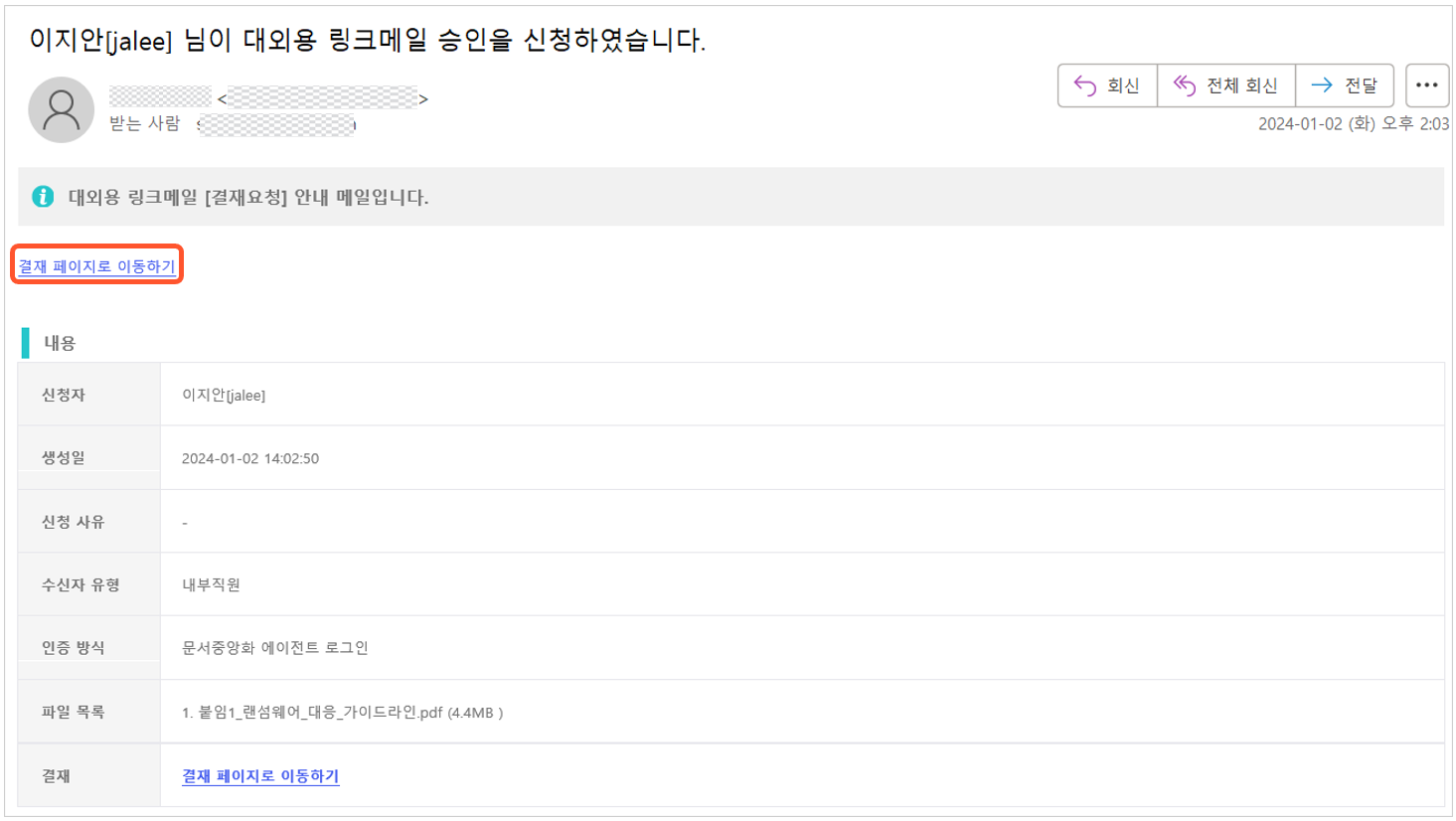Click 문서중앙화 에이전트 로그인 in 인증 방식 row
1456x821 pixels.
pos(275,648)
